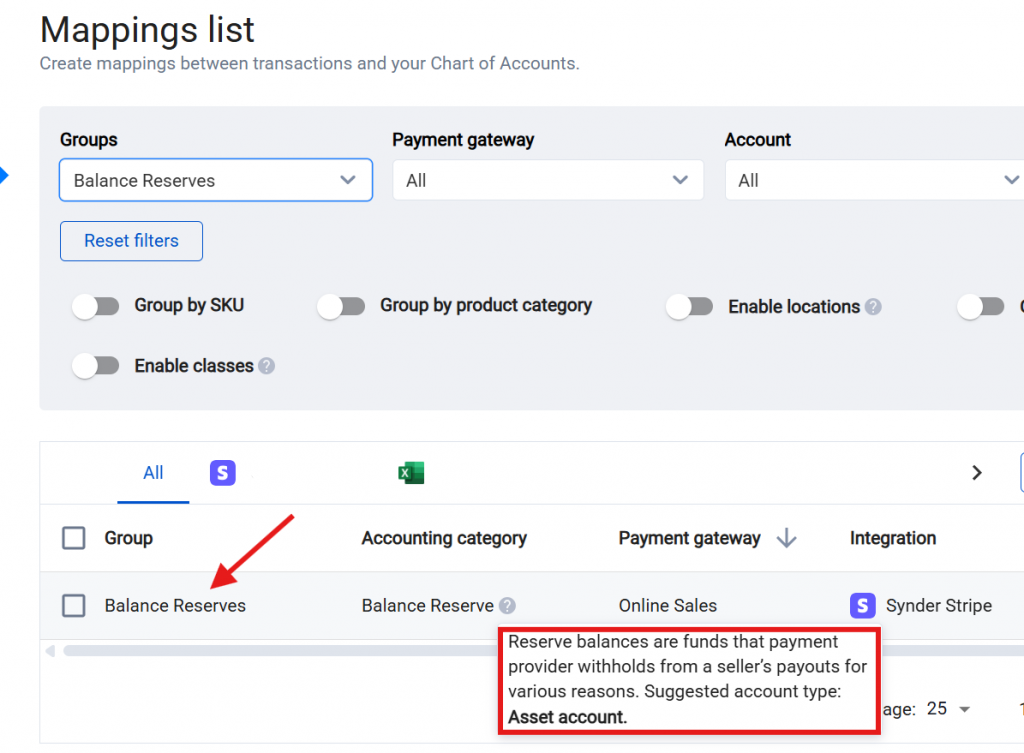Click help icon beside Balance Reserve category
Image resolution: width=1024 pixels, height=753 pixels.
(507, 606)
